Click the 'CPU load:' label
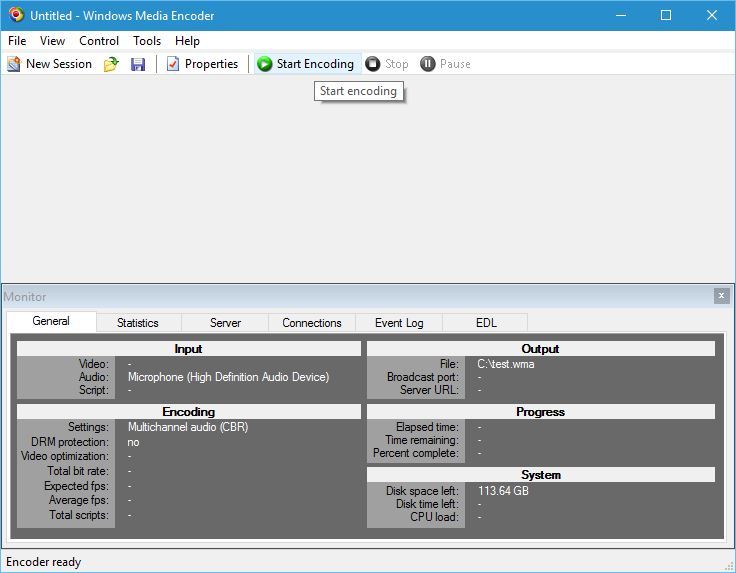 pos(434,517)
